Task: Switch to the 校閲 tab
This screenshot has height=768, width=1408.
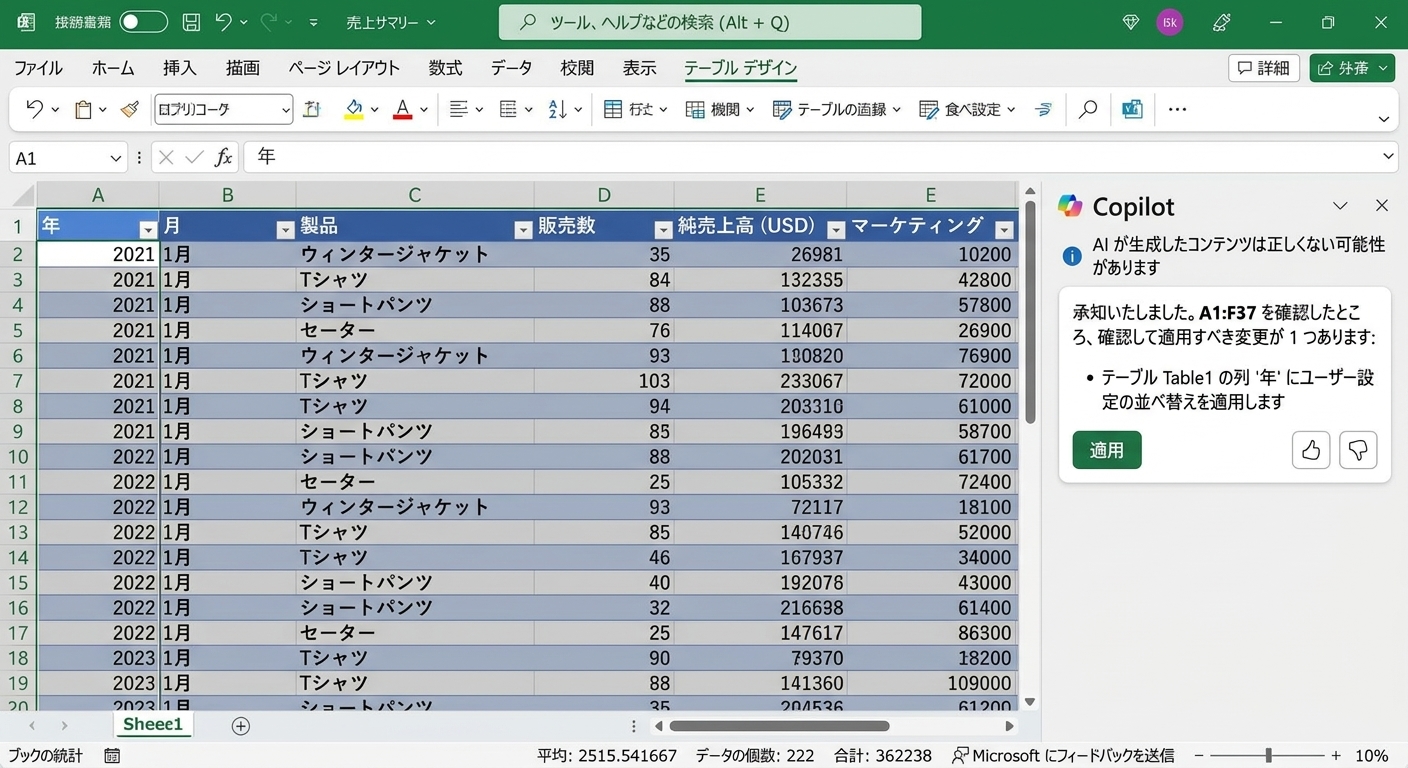Action: tap(577, 68)
